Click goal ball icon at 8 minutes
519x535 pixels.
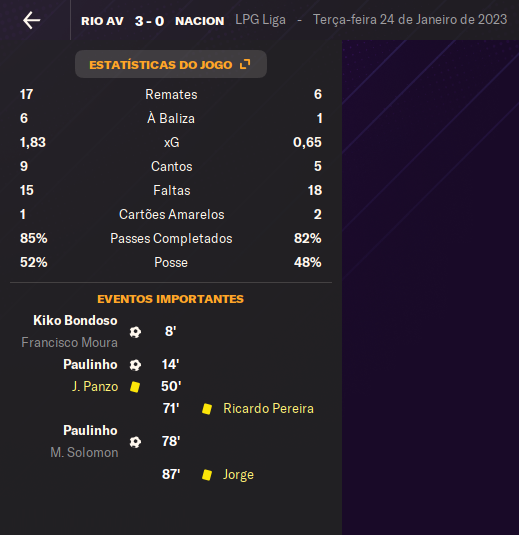tap(135, 332)
